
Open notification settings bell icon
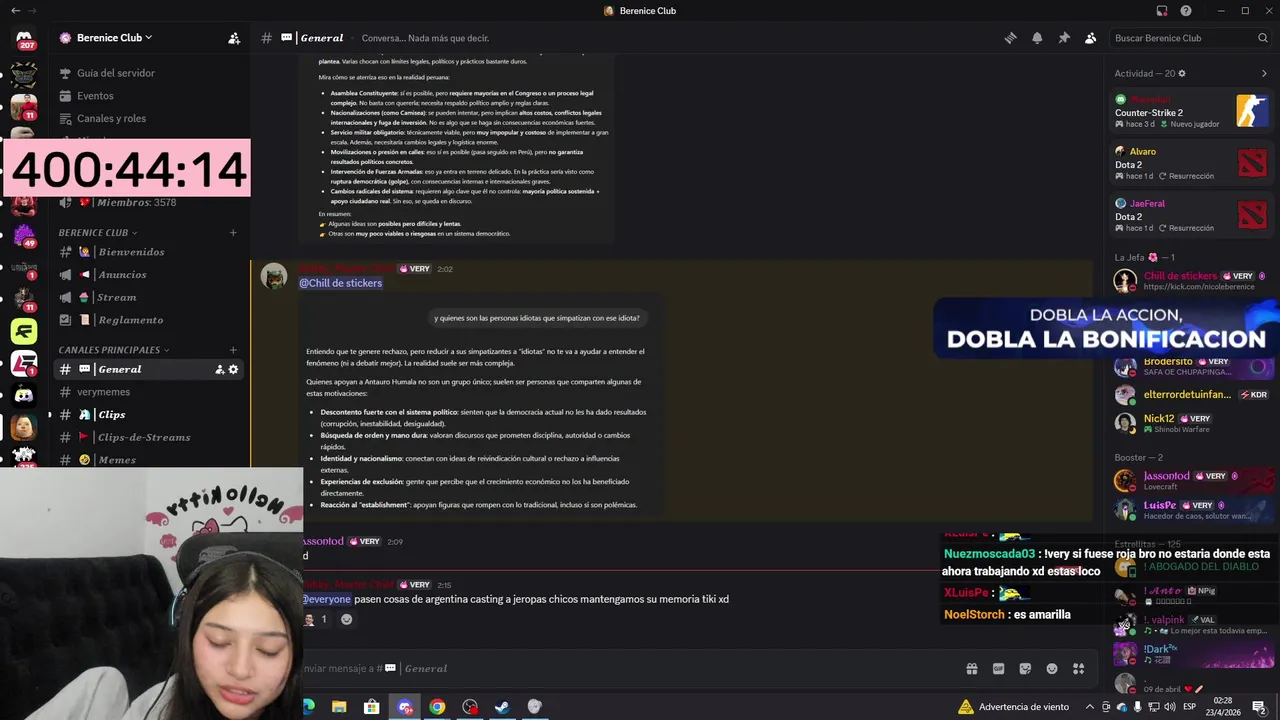click(1037, 38)
